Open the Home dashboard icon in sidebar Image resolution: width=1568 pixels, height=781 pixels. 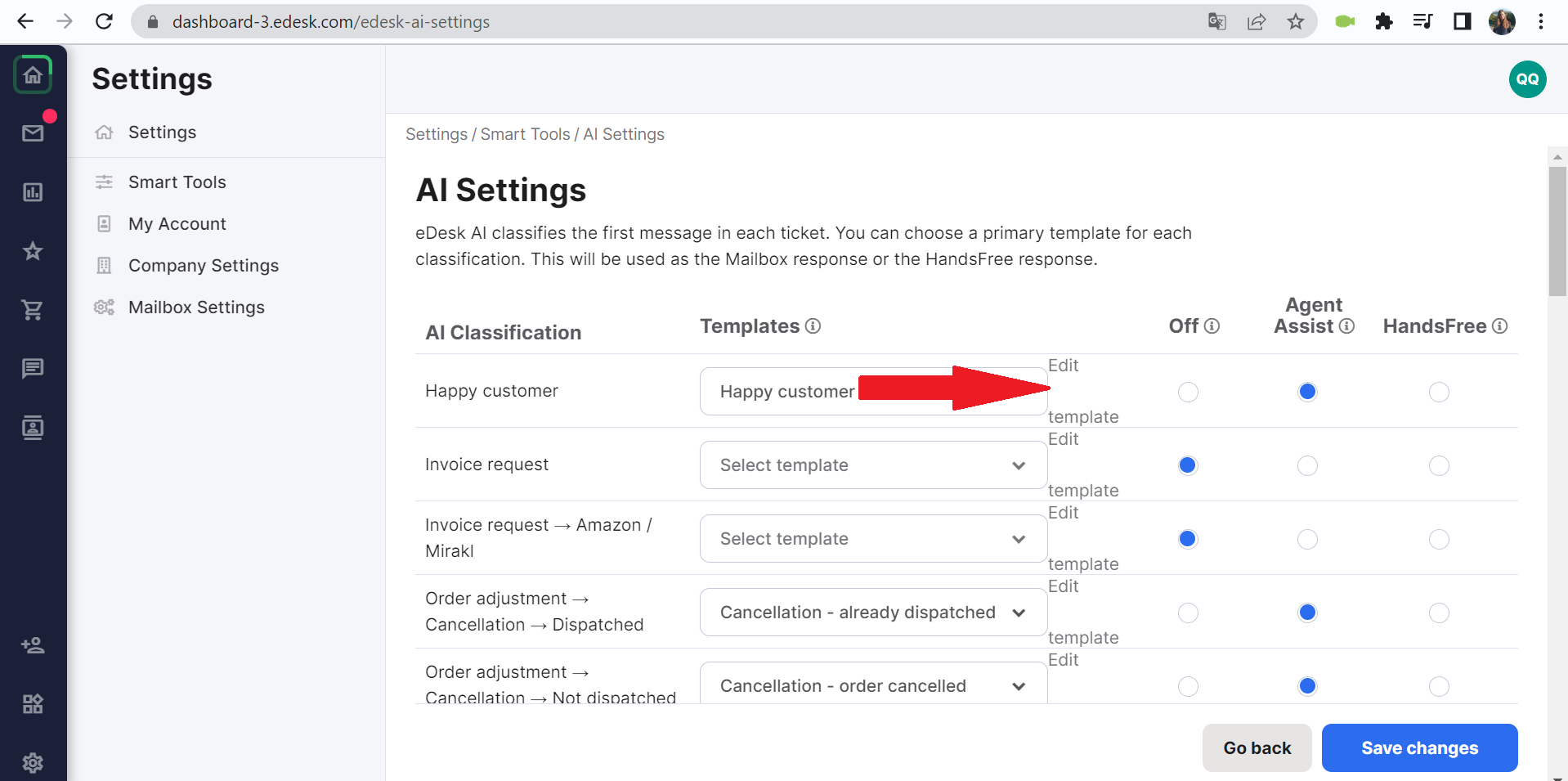(33, 75)
